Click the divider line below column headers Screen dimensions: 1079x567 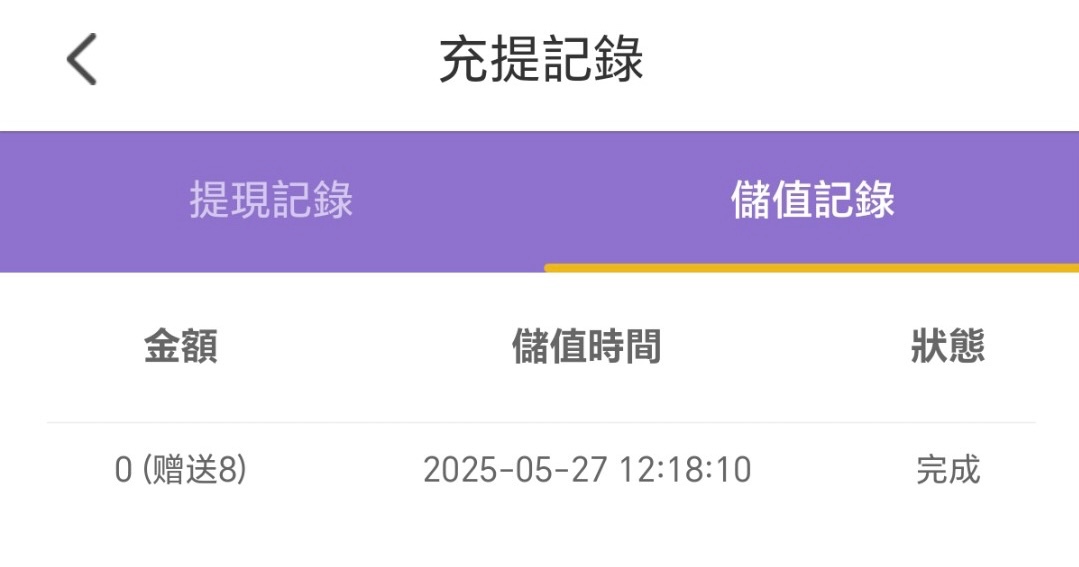540,422
